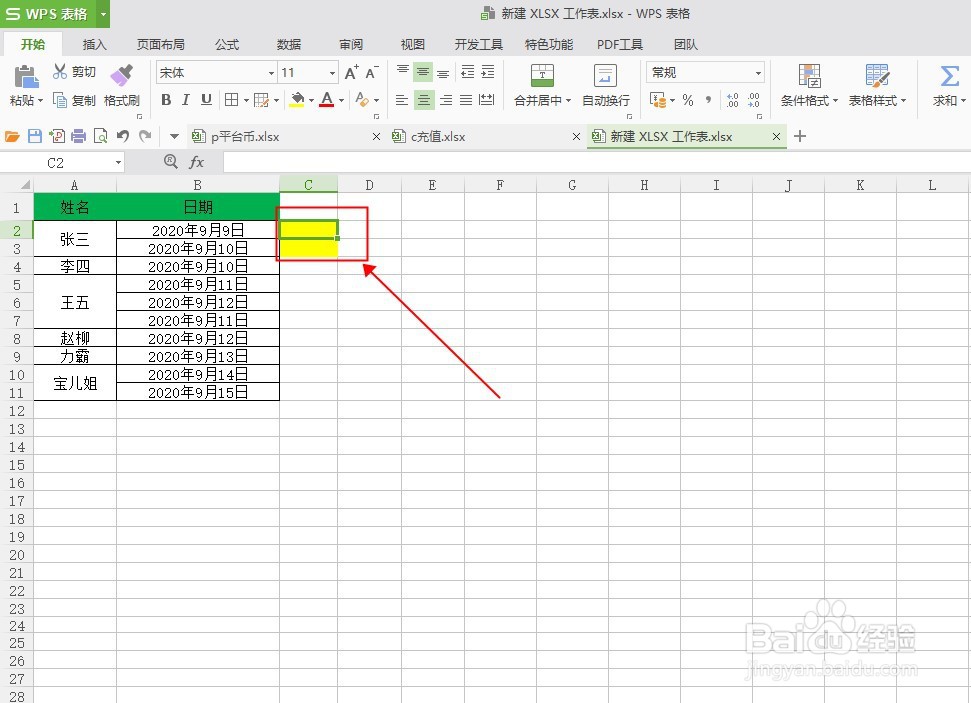Toggle bold formatting
This screenshot has width=971, height=703.
click(166, 100)
